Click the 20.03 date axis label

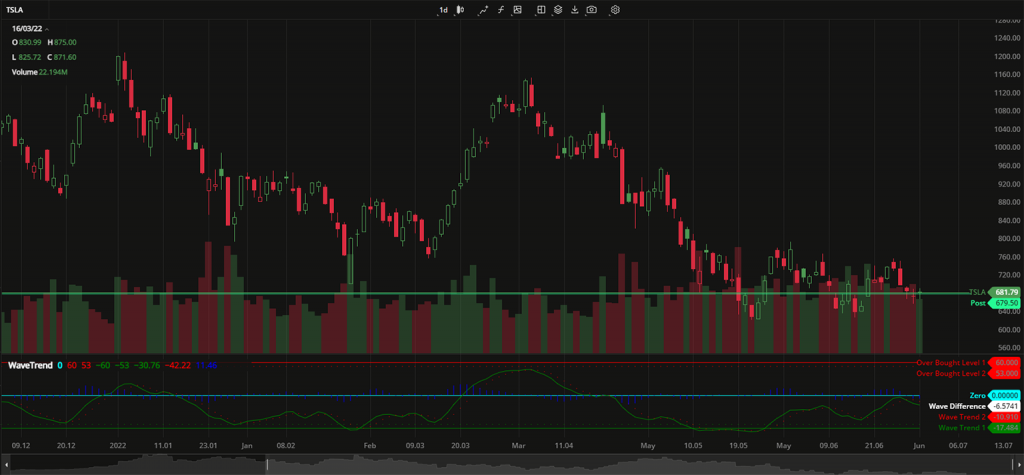(460, 446)
